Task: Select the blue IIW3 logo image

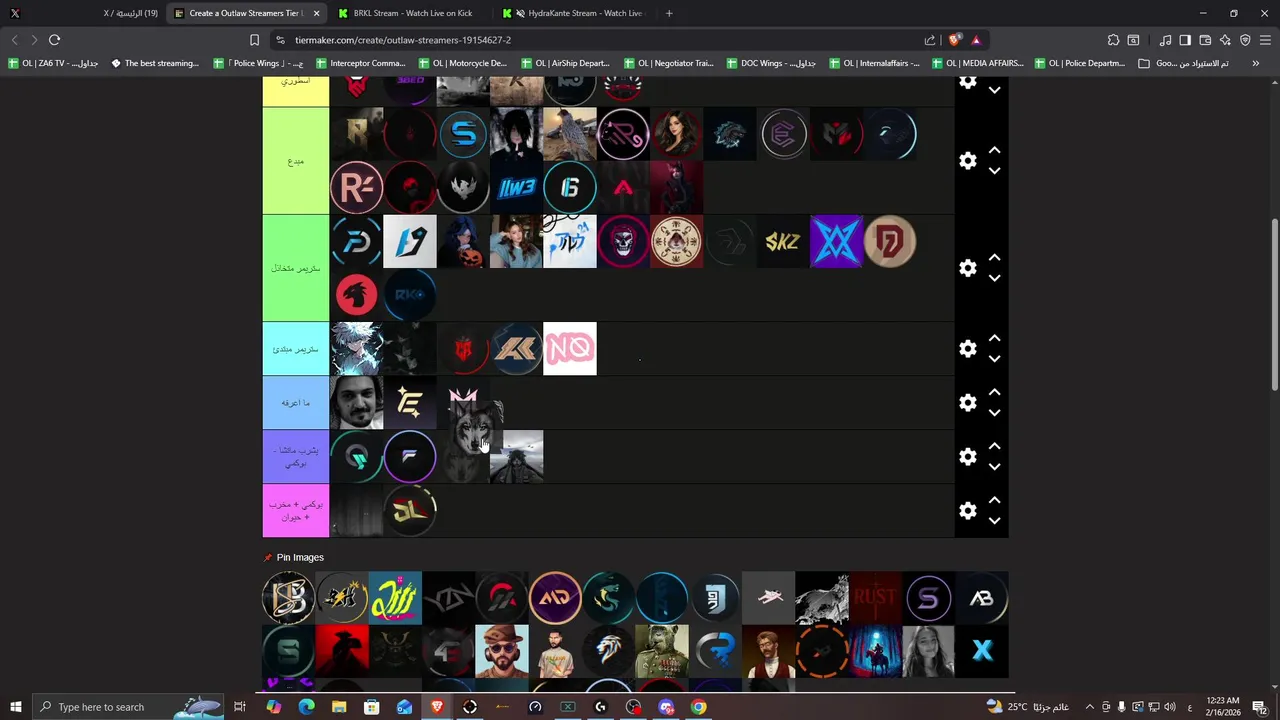Action: (x=517, y=188)
